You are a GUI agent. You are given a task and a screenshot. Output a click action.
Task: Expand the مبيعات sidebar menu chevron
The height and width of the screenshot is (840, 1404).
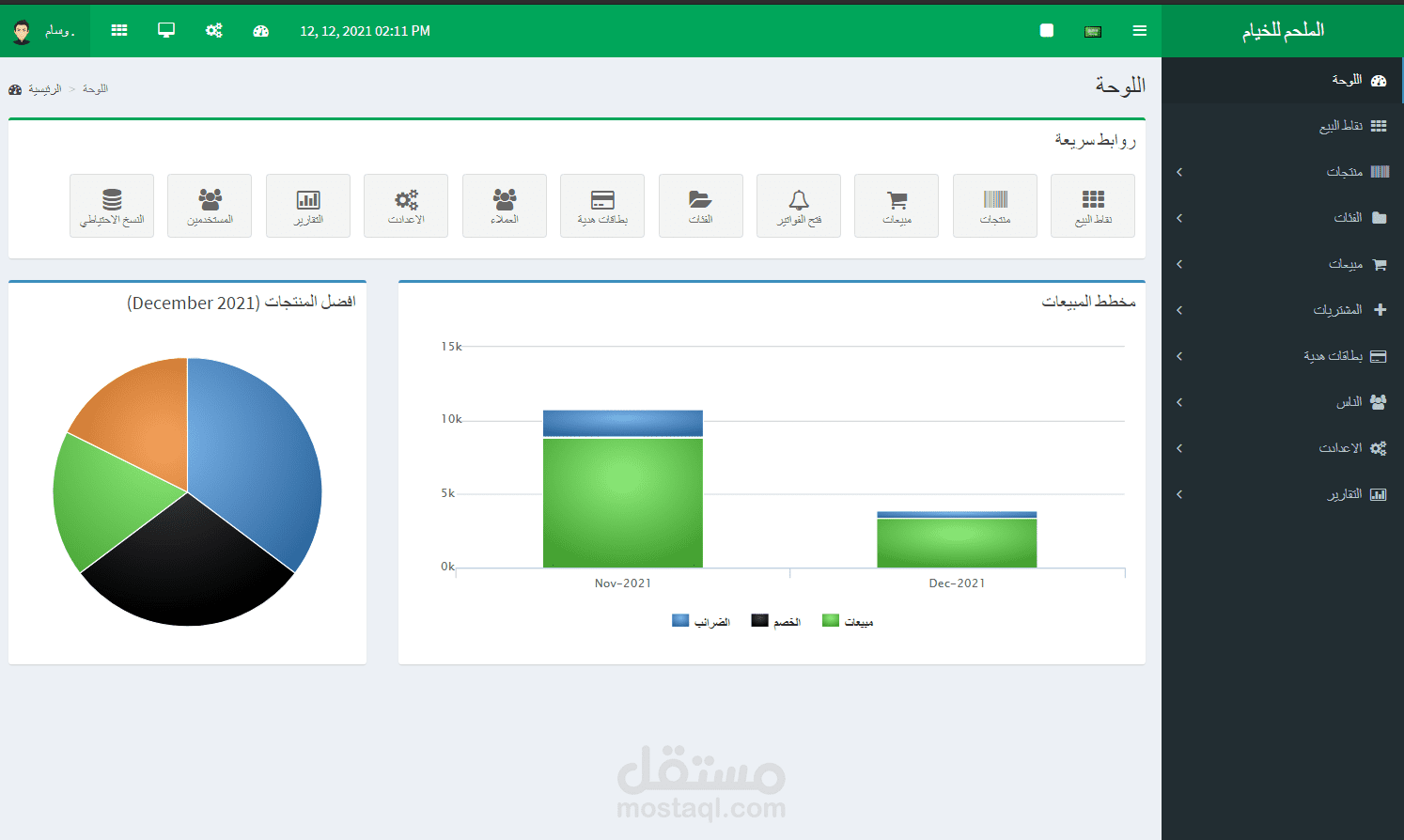point(1179,264)
